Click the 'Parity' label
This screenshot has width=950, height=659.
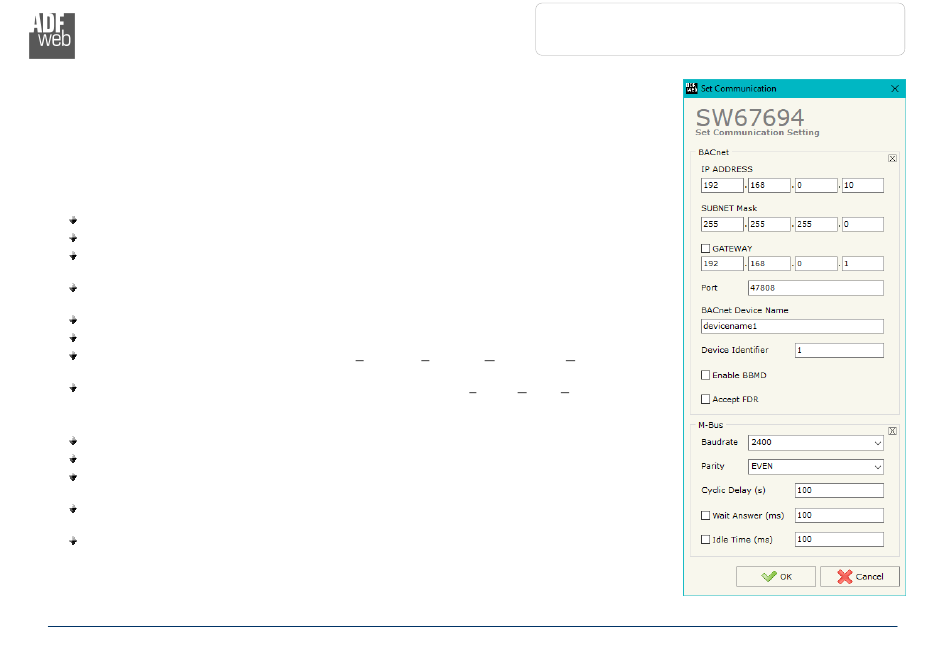pyautogui.click(x=712, y=466)
